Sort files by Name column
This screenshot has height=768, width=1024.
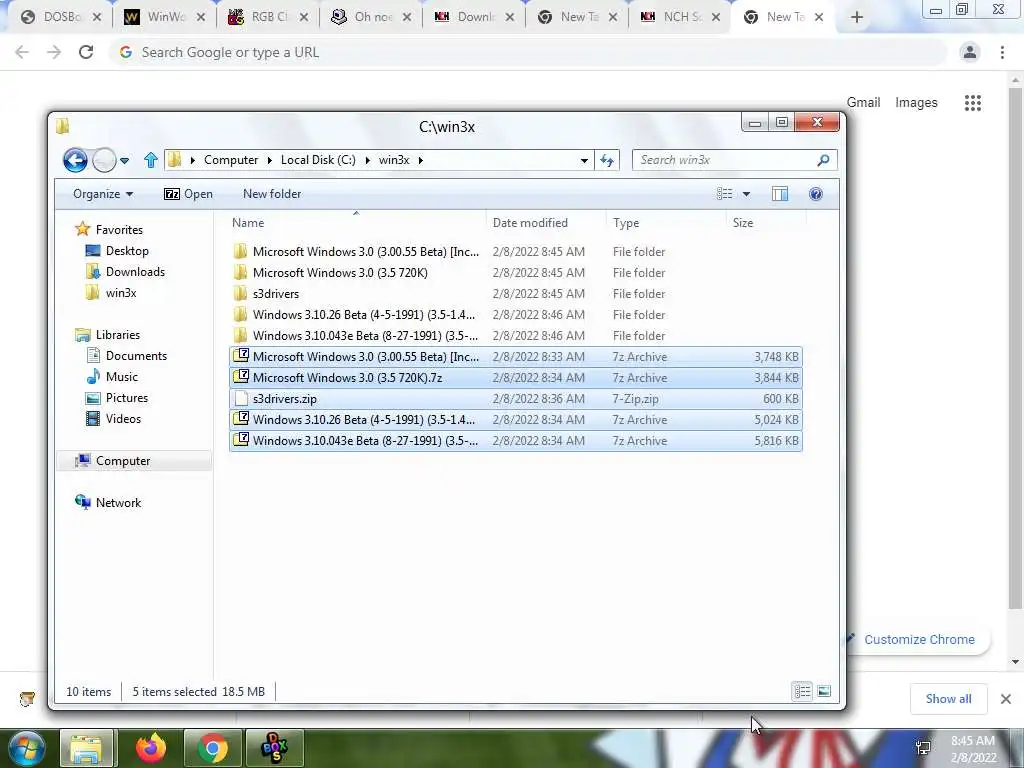[x=356, y=223]
